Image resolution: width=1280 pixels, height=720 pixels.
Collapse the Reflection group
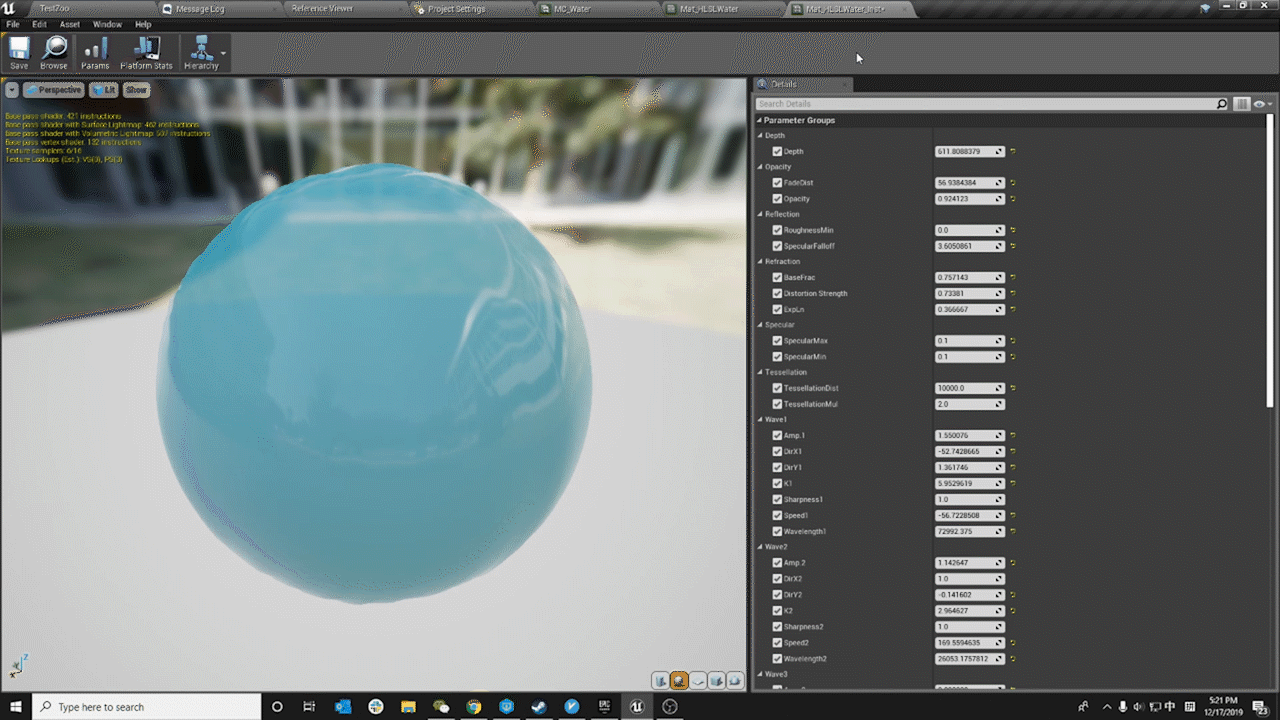(x=760, y=214)
